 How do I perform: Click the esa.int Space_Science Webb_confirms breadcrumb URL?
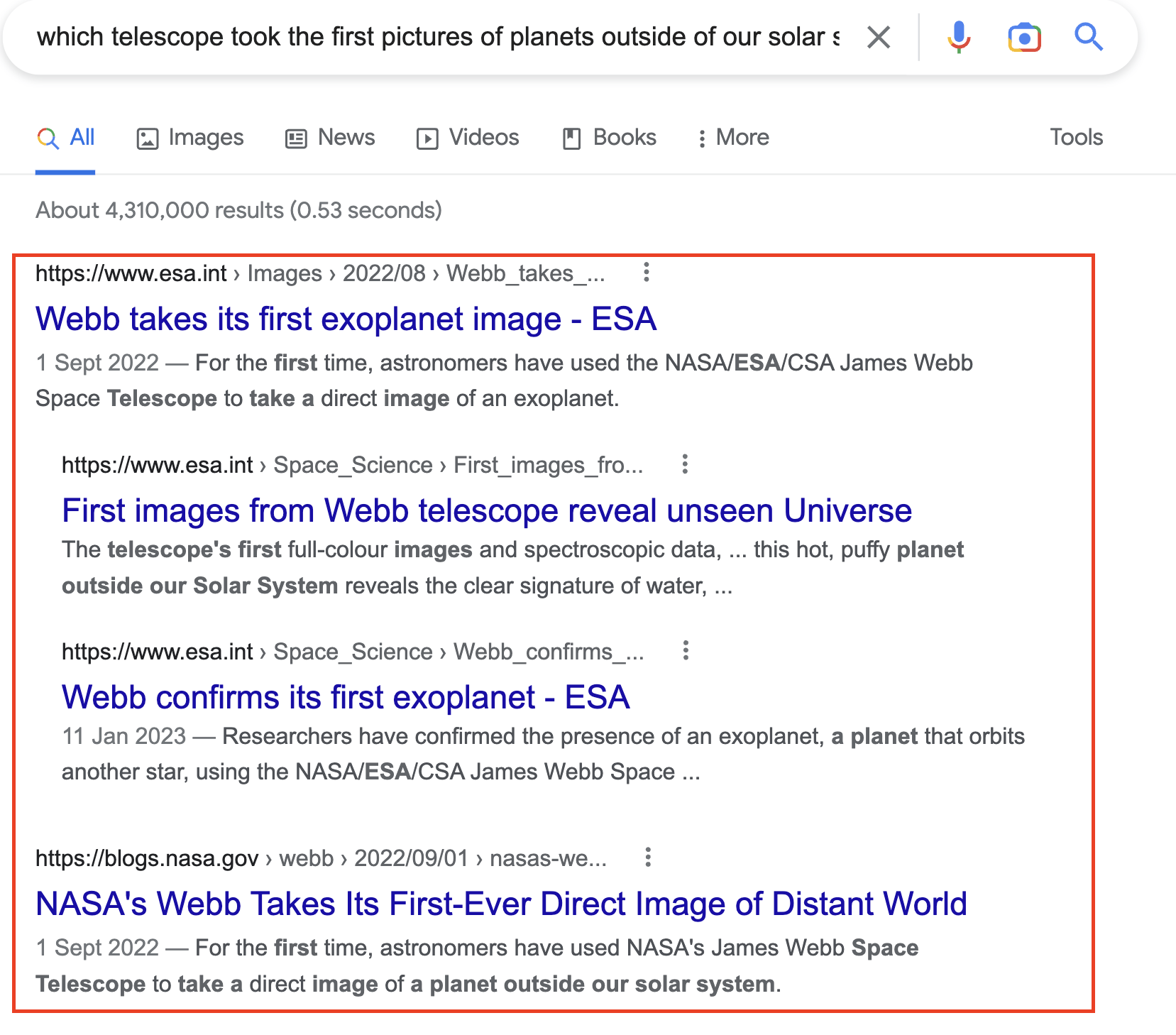click(x=353, y=652)
